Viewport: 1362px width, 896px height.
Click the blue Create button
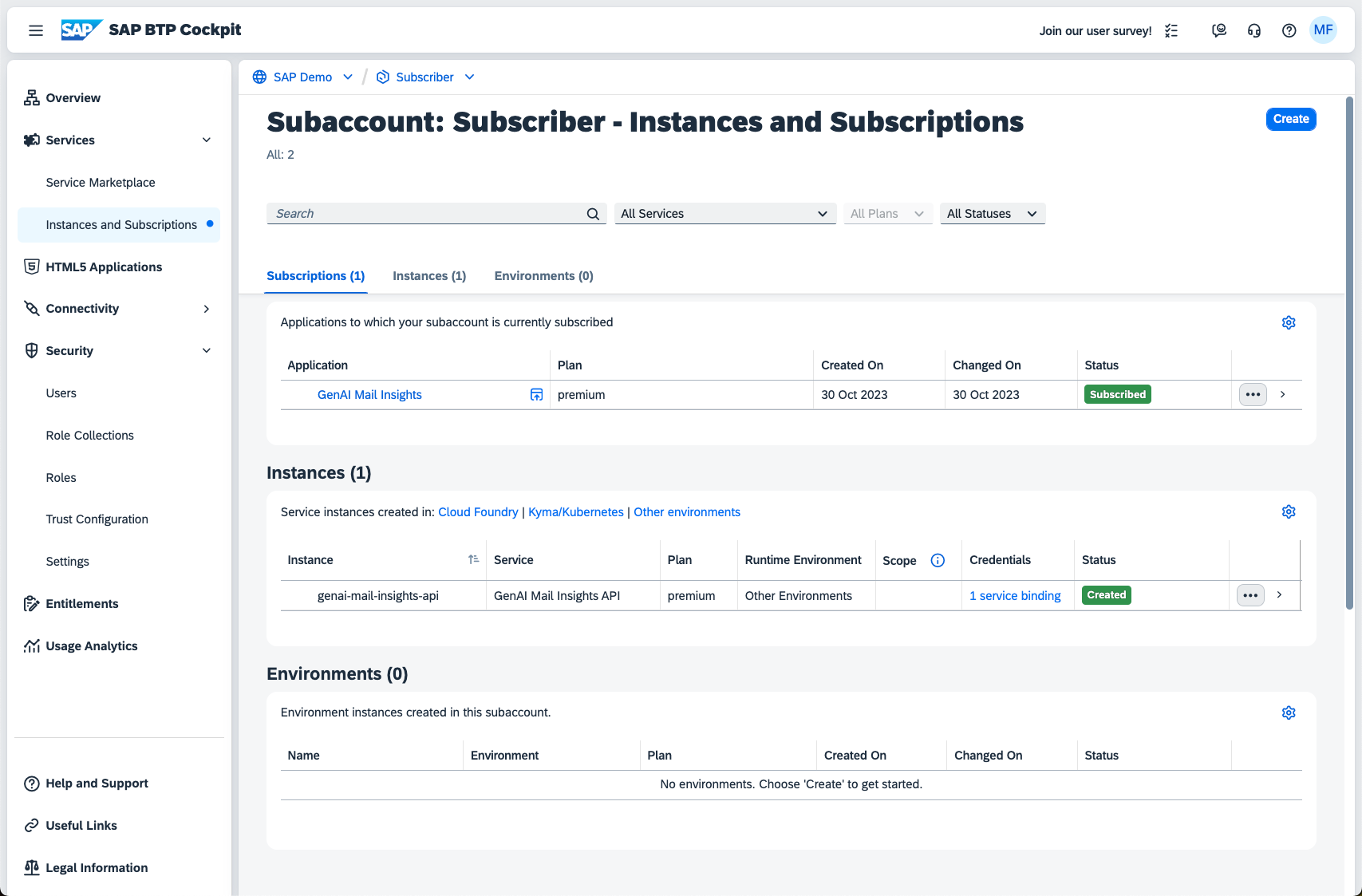1291,119
